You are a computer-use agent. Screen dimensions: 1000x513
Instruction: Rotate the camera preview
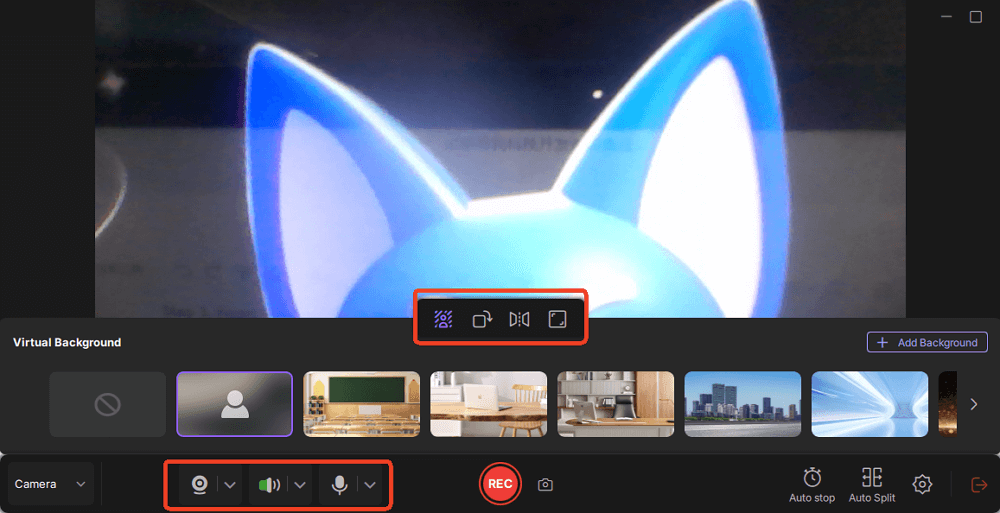482,319
